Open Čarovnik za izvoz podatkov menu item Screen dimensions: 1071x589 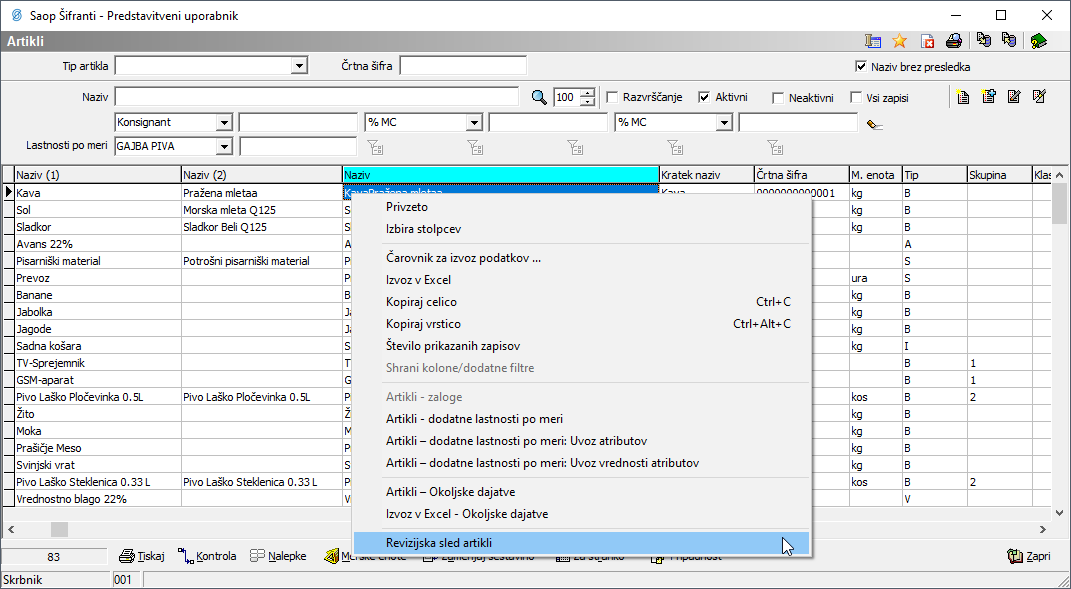[x=581, y=258]
